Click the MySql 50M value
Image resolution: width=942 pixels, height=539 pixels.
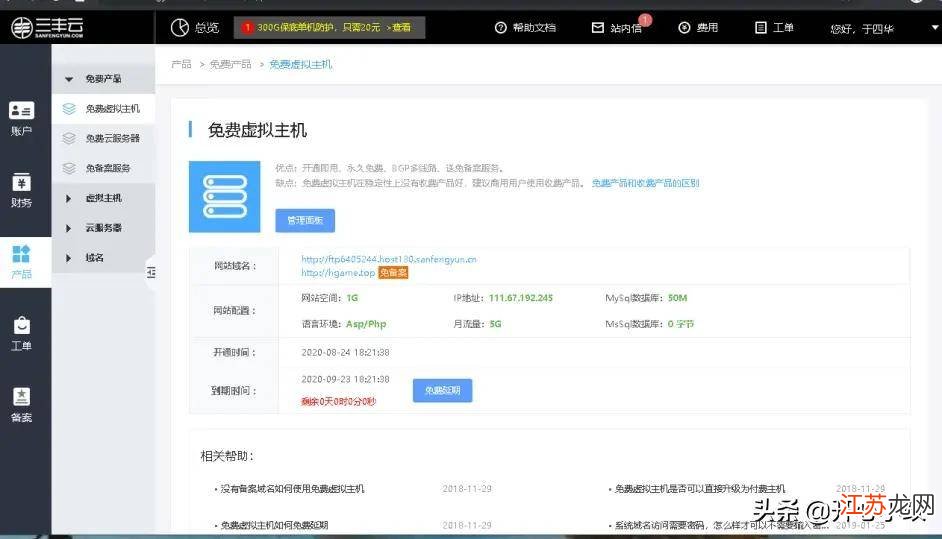[x=678, y=298]
